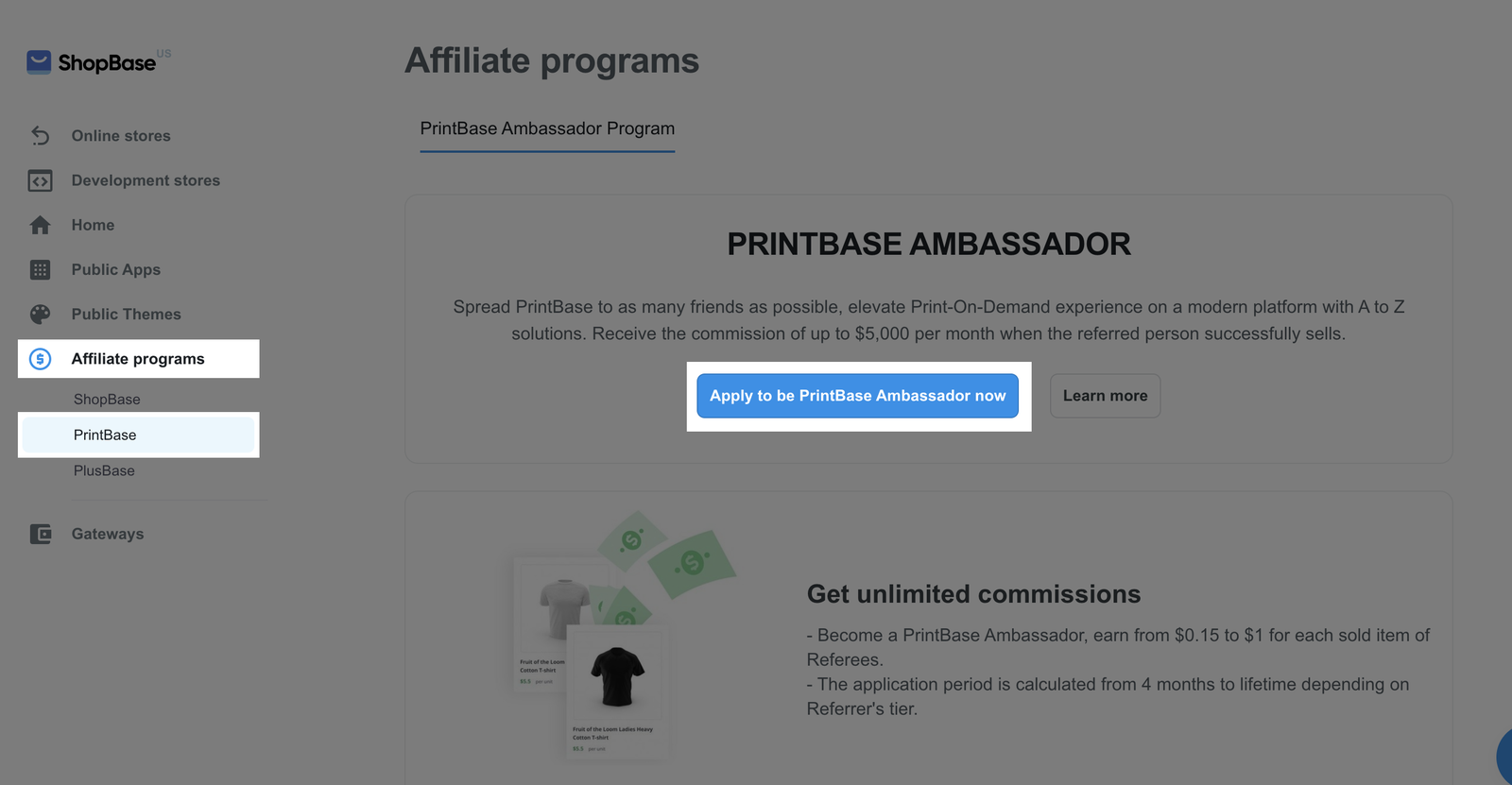Click the grid icon for Public Apps
Viewport: 1512px width, 785px height.
tap(40, 270)
